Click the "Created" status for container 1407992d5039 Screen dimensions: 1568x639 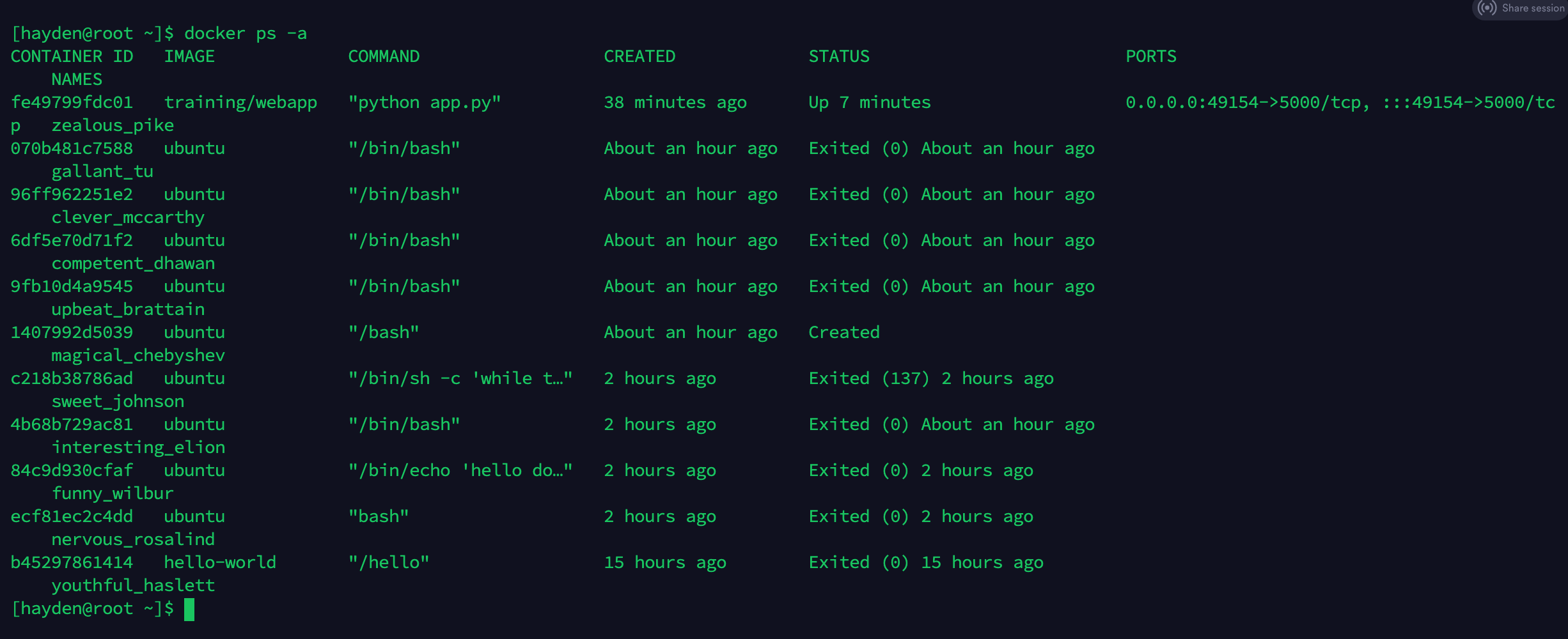(844, 333)
